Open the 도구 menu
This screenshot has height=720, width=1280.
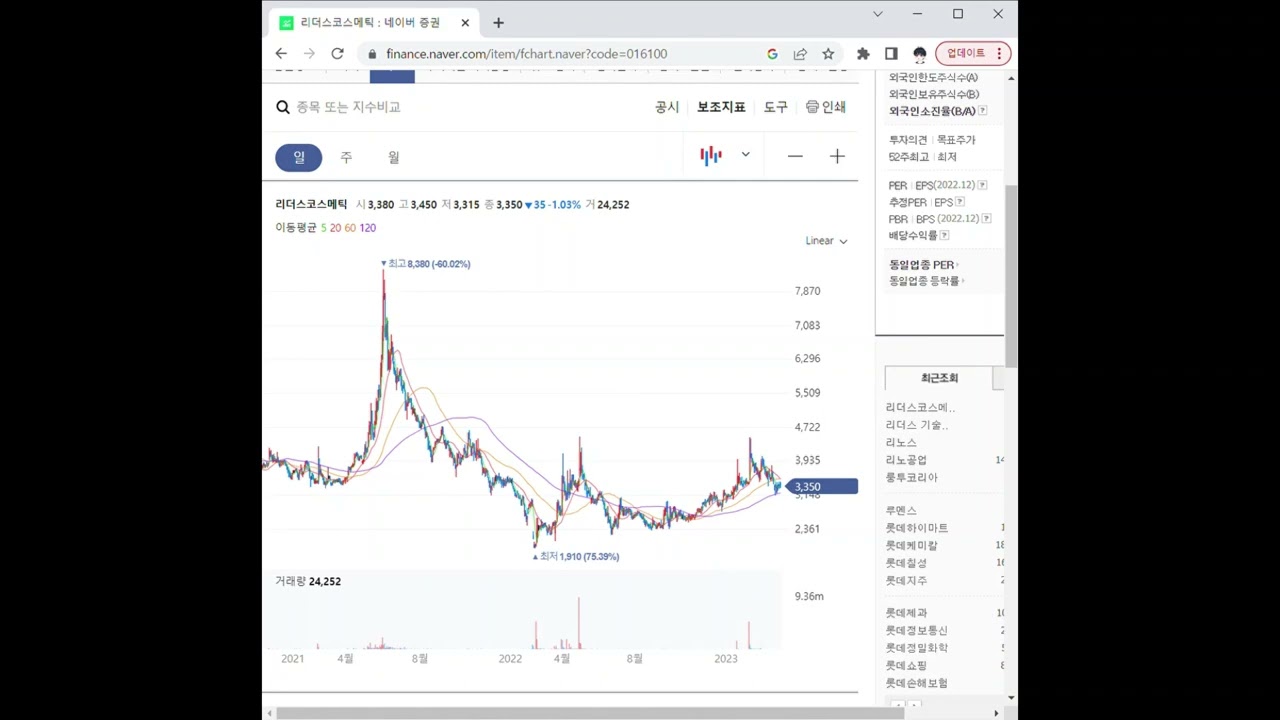pyautogui.click(x=776, y=107)
